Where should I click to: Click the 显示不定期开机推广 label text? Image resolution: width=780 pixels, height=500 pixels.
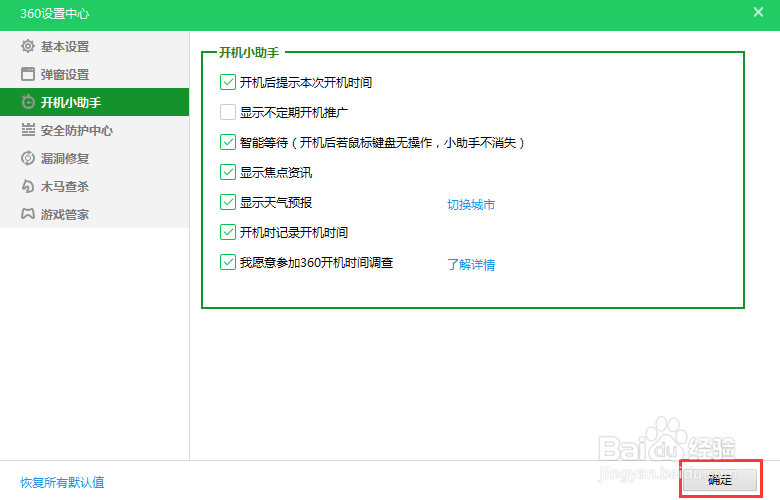click(x=294, y=112)
